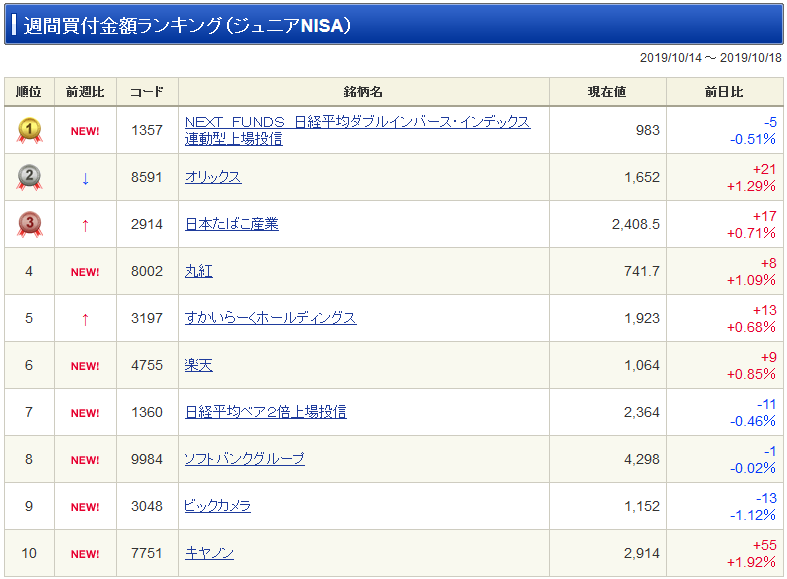Open the ソフトバンクグループ link
Viewport: 787px width, 579px height.
[244, 459]
